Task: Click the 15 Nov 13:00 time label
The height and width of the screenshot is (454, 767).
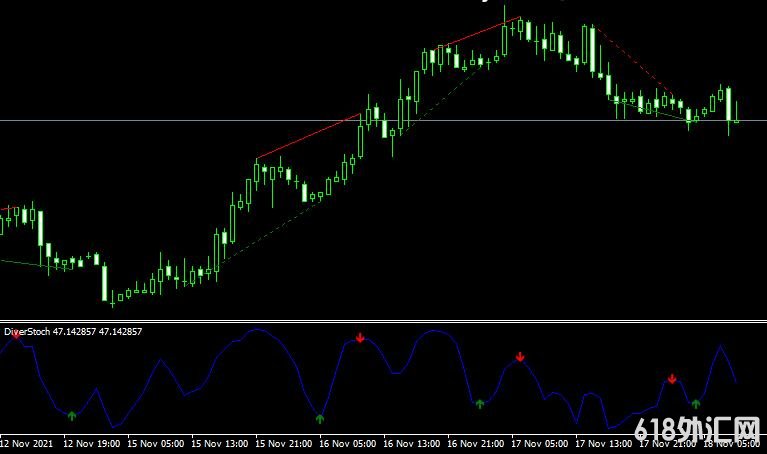Action: (219, 442)
